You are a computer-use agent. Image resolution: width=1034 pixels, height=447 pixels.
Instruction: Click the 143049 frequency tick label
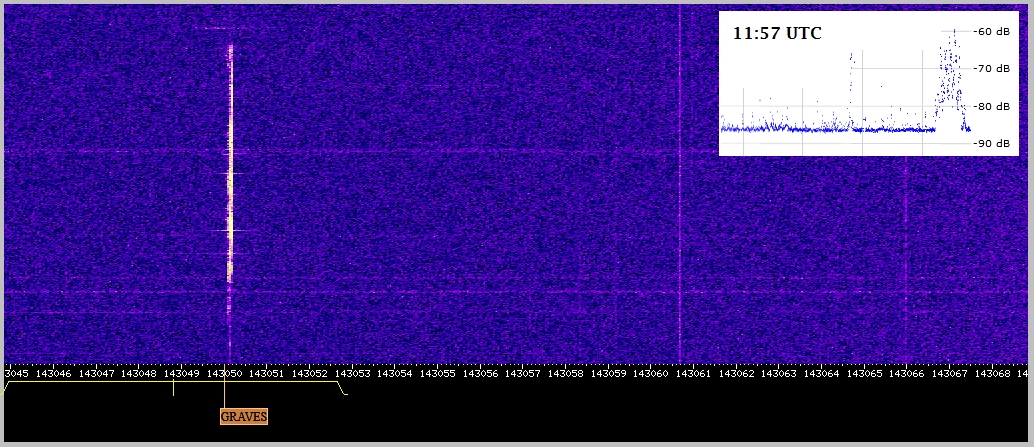tap(182, 373)
